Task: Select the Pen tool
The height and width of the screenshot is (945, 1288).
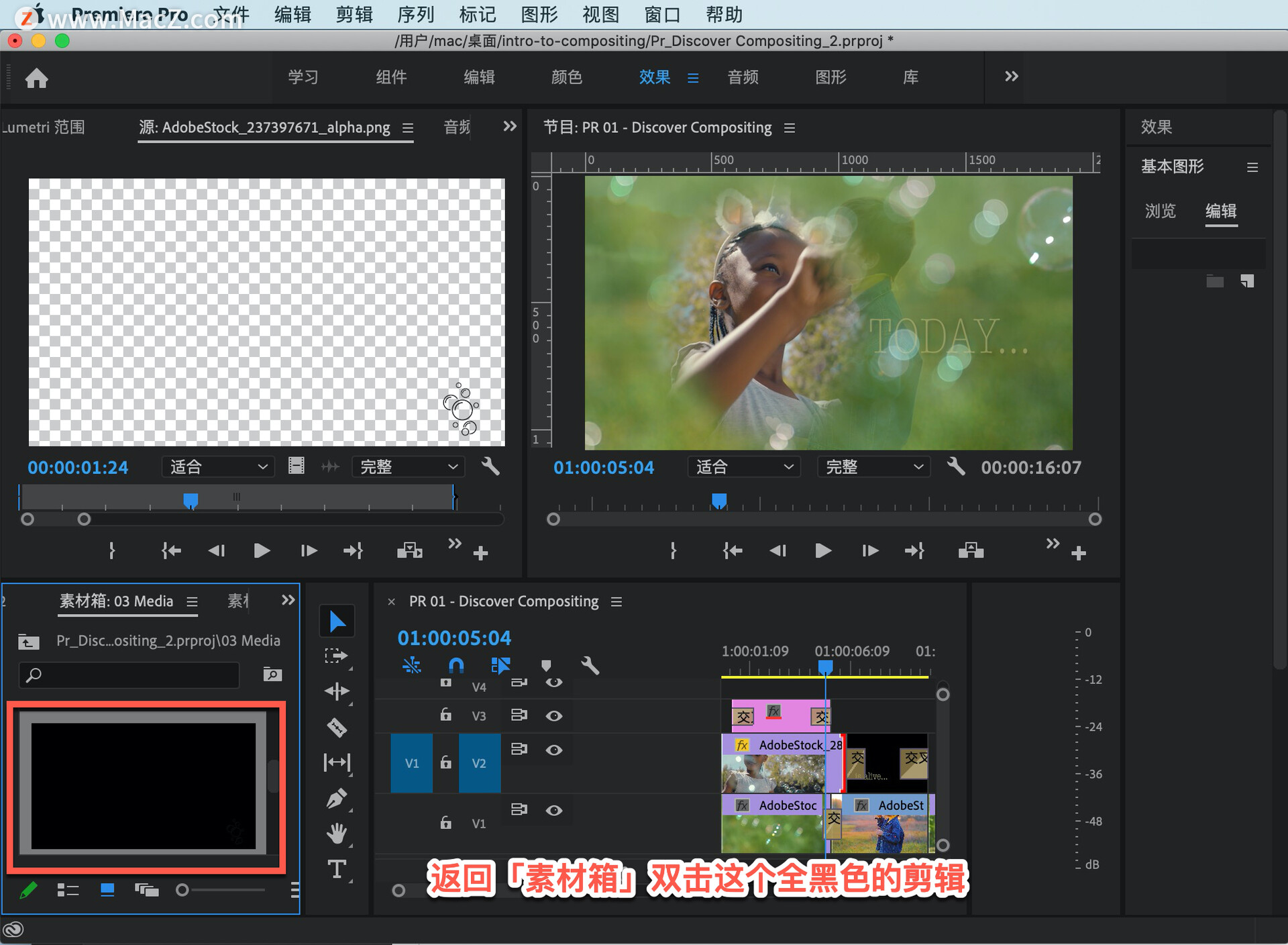Action: (x=337, y=798)
